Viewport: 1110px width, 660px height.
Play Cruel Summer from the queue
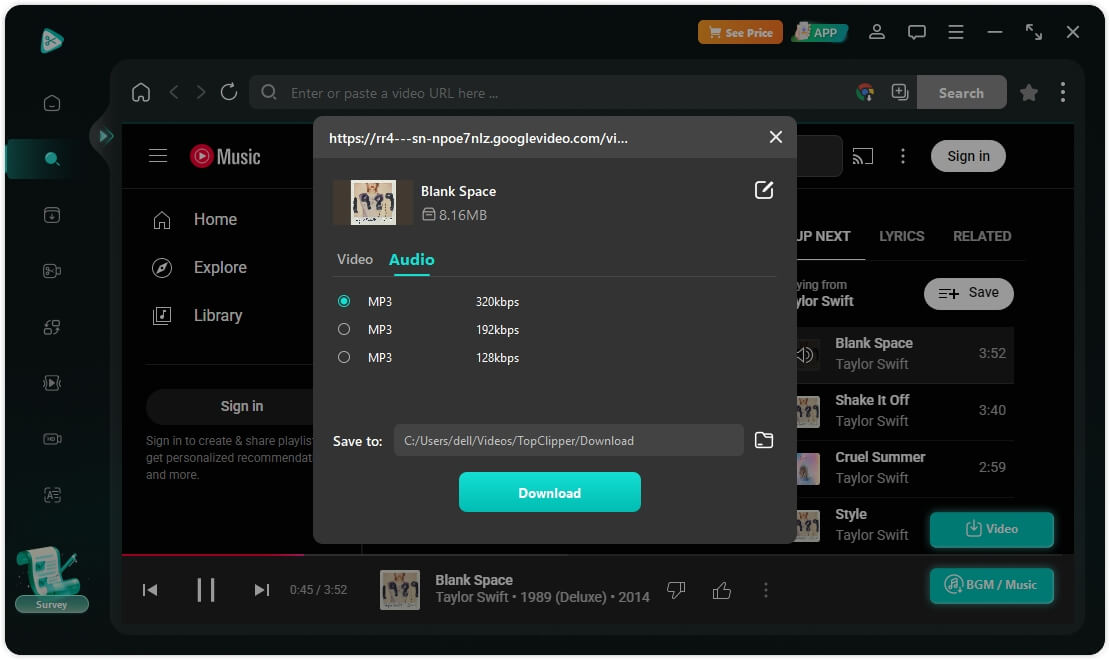coord(905,467)
